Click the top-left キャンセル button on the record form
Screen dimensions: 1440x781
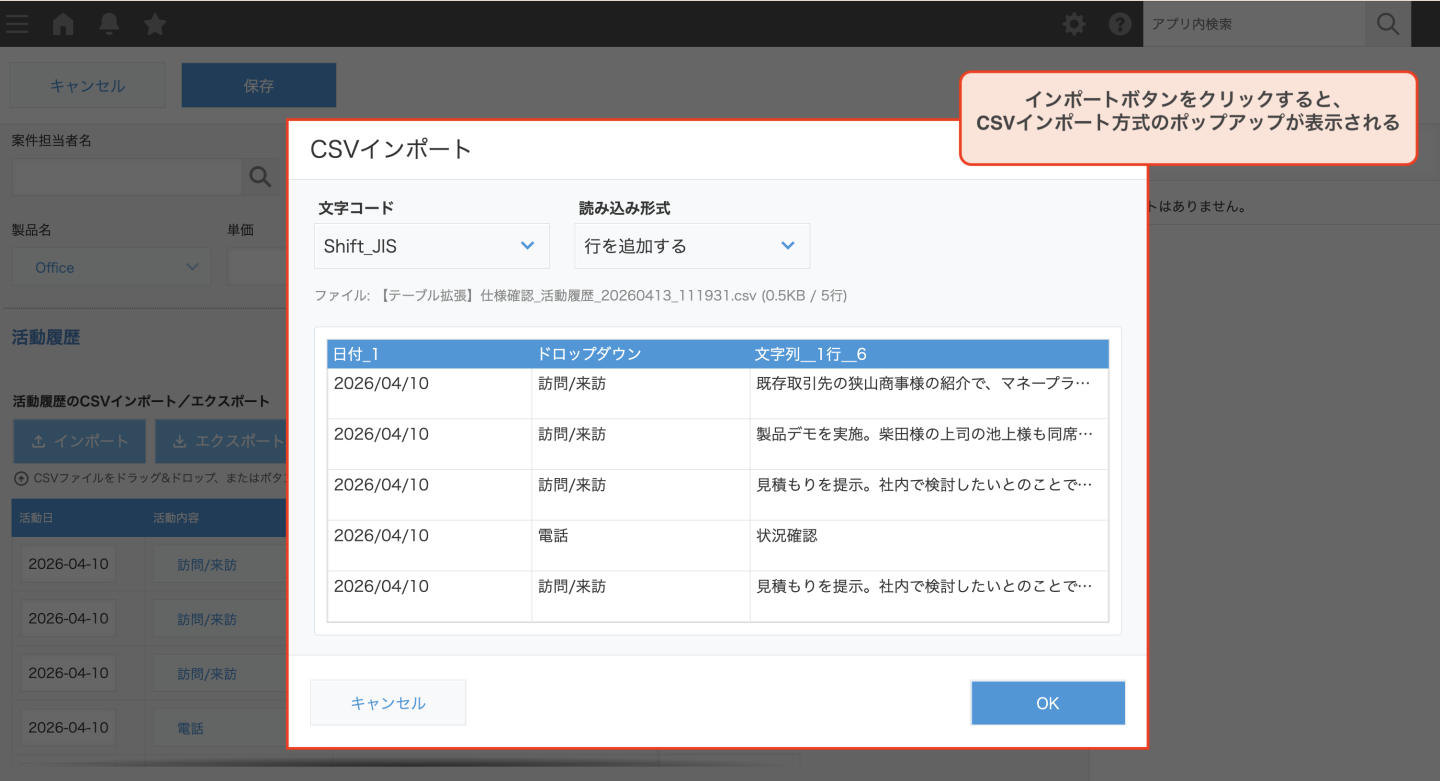click(88, 86)
